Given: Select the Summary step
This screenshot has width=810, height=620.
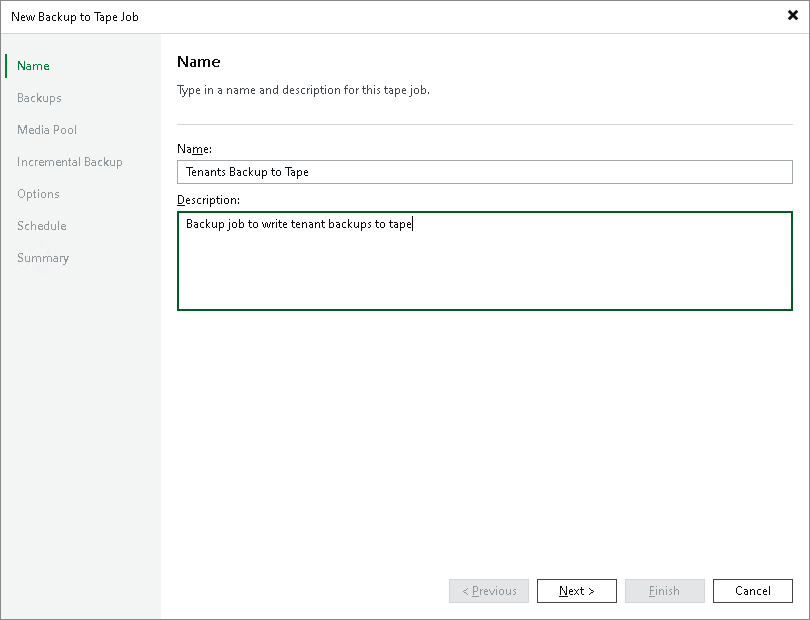Looking at the screenshot, I should 42,257.
